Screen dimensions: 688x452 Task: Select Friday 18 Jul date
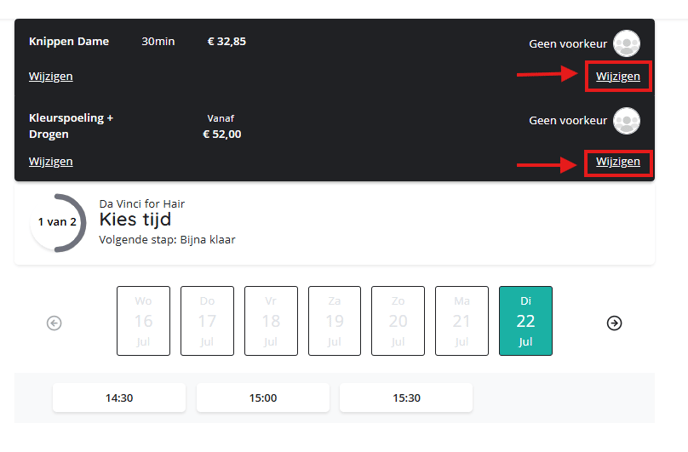coord(271,321)
